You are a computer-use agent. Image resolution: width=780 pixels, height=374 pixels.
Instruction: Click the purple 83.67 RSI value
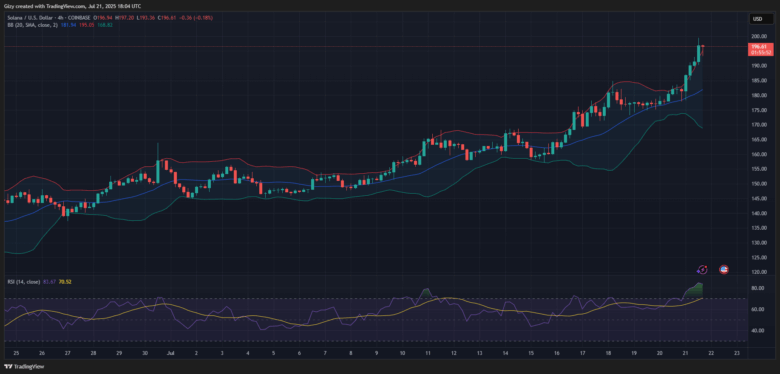pos(49,281)
